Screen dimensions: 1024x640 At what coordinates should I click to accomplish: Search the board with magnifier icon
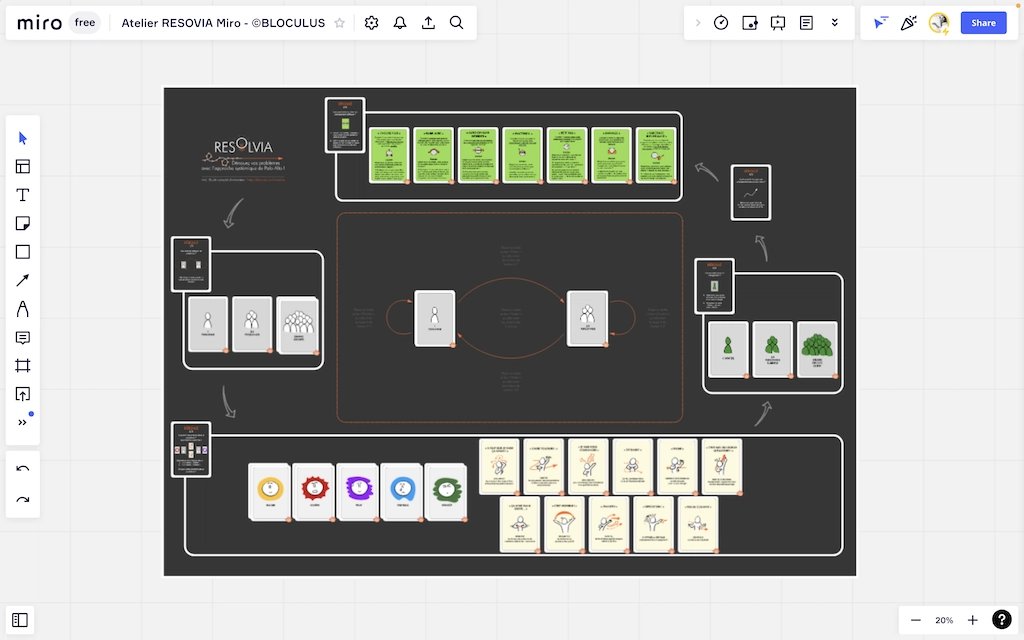click(x=456, y=23)
